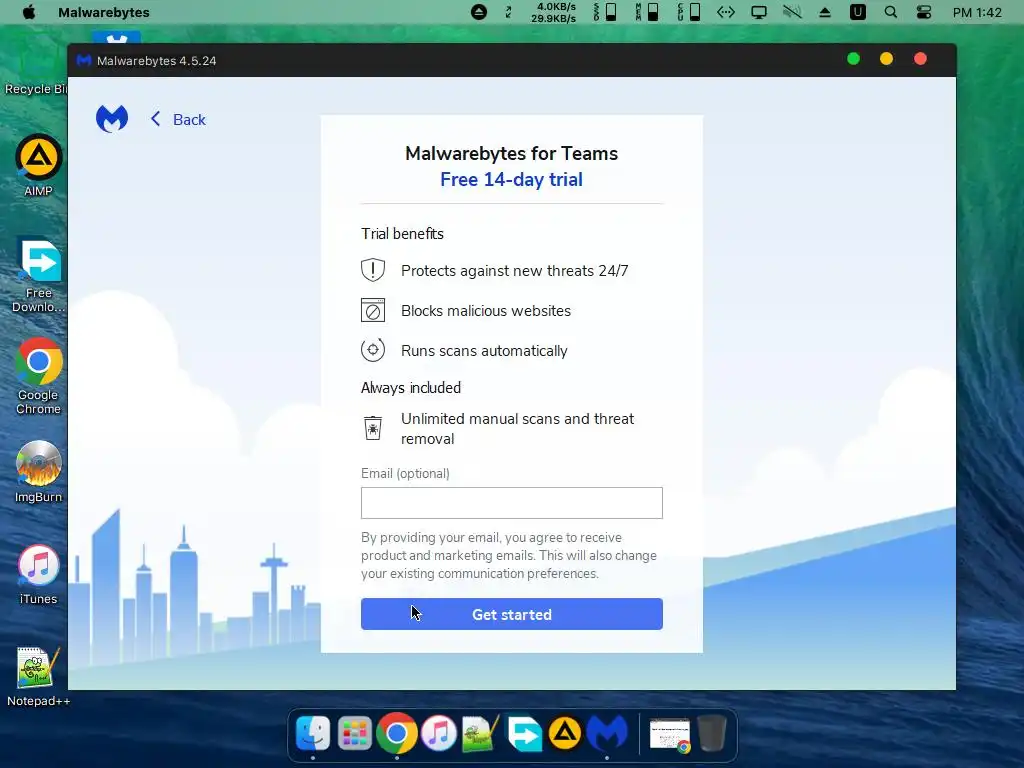Viewport: 1024px width, 768px height.
Task: Open AIMP desktop shortcut
Action: tap(39, 166)
